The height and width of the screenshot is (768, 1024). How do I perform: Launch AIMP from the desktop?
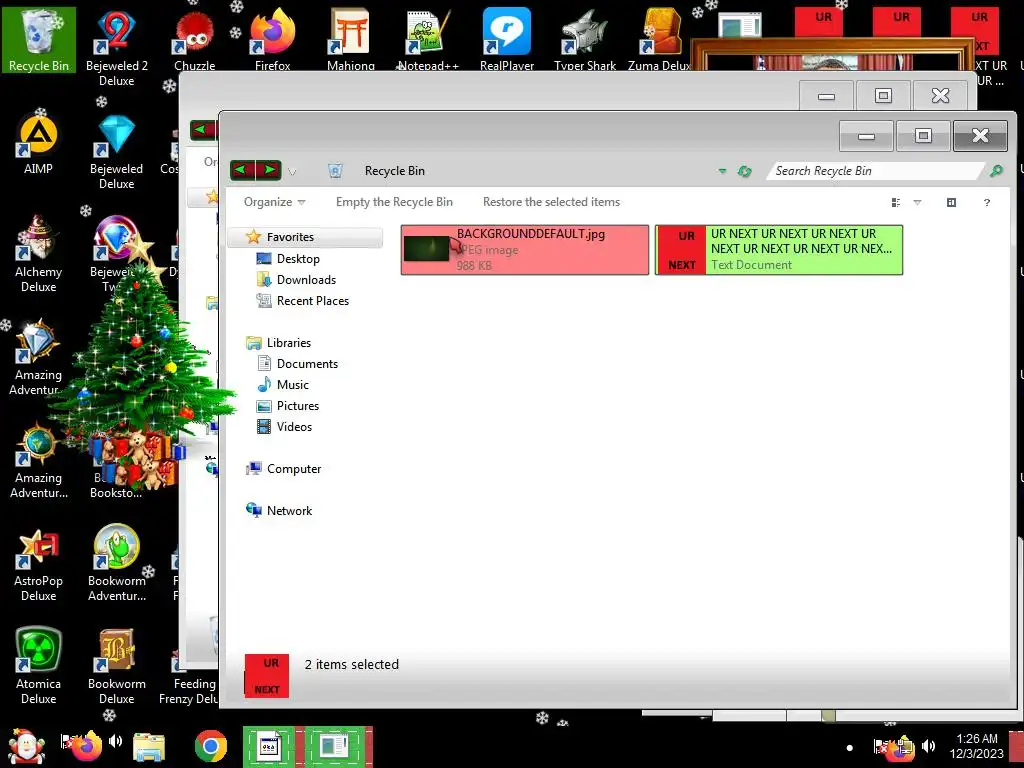[39, 144]
